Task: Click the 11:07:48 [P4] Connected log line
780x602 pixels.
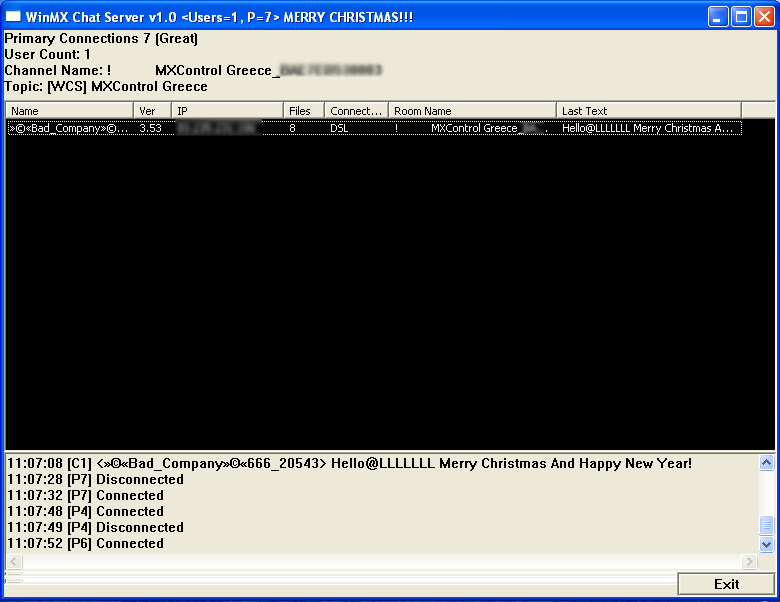Action: click(85, 511)
